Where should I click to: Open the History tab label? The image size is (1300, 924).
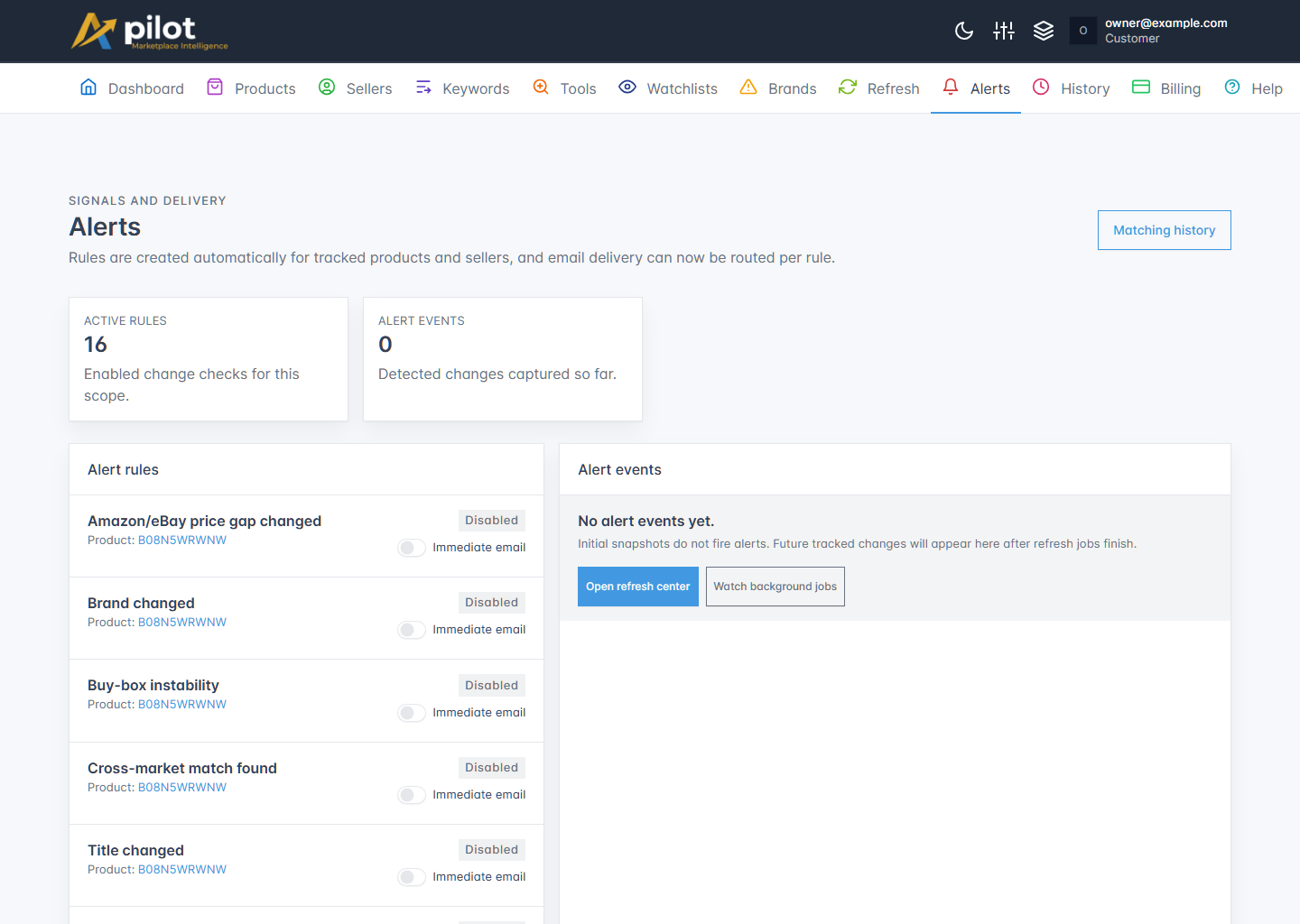1085,88
